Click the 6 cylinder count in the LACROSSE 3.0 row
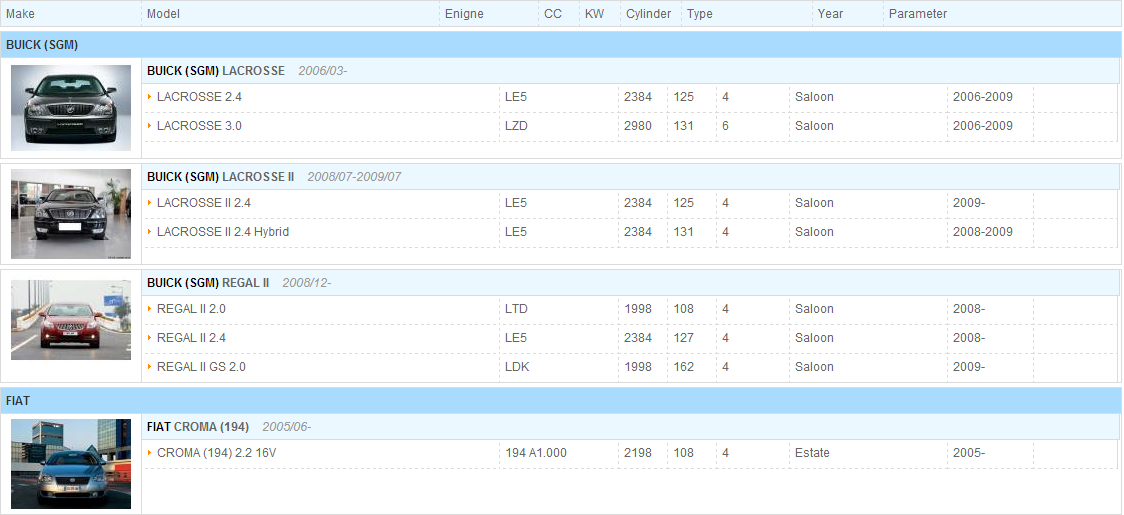 725,126
